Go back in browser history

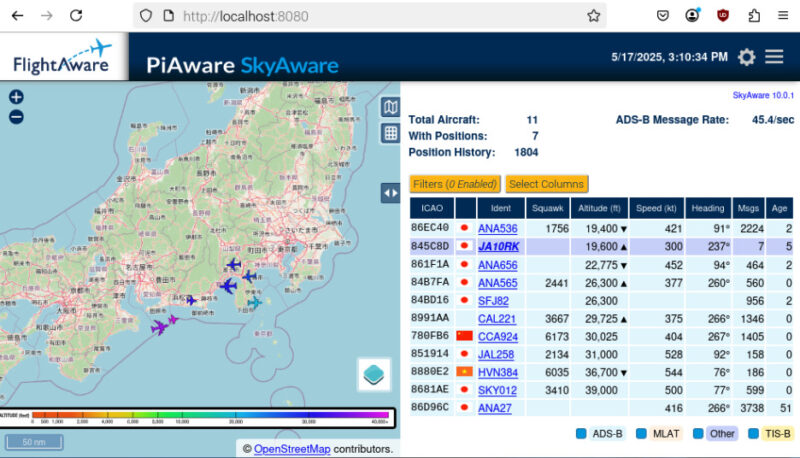tap(17, 16)
